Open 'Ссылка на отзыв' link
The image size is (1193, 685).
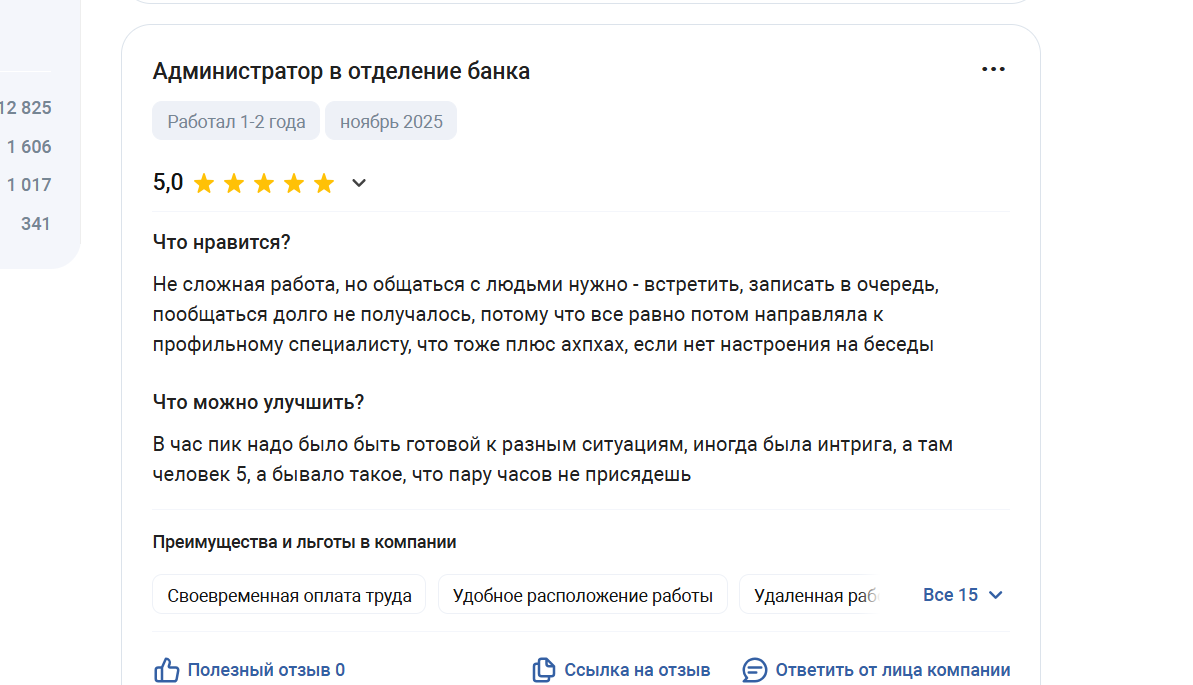(x=637, y=670)
